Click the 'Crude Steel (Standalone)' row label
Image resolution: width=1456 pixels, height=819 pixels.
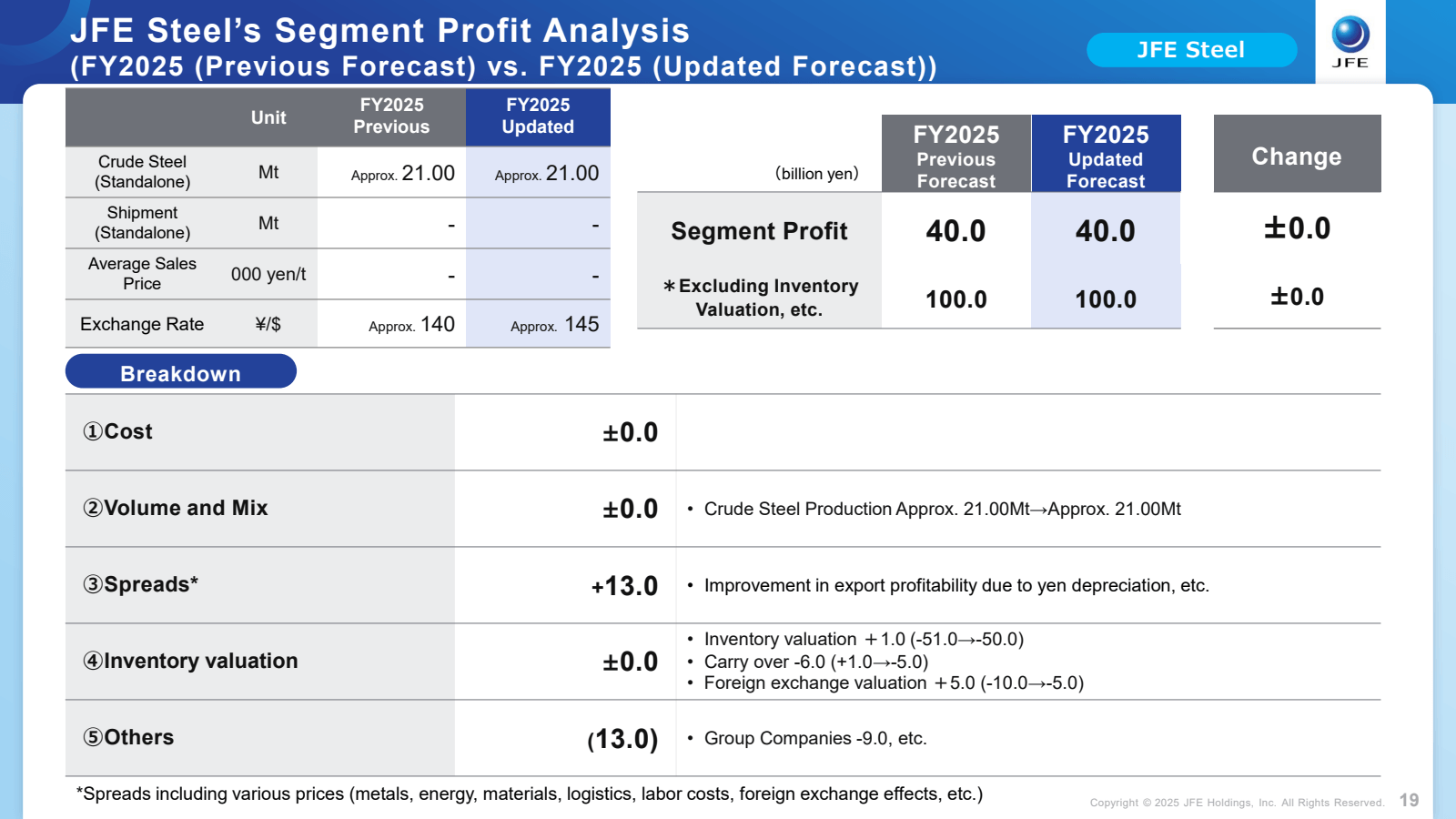point(143,172)
